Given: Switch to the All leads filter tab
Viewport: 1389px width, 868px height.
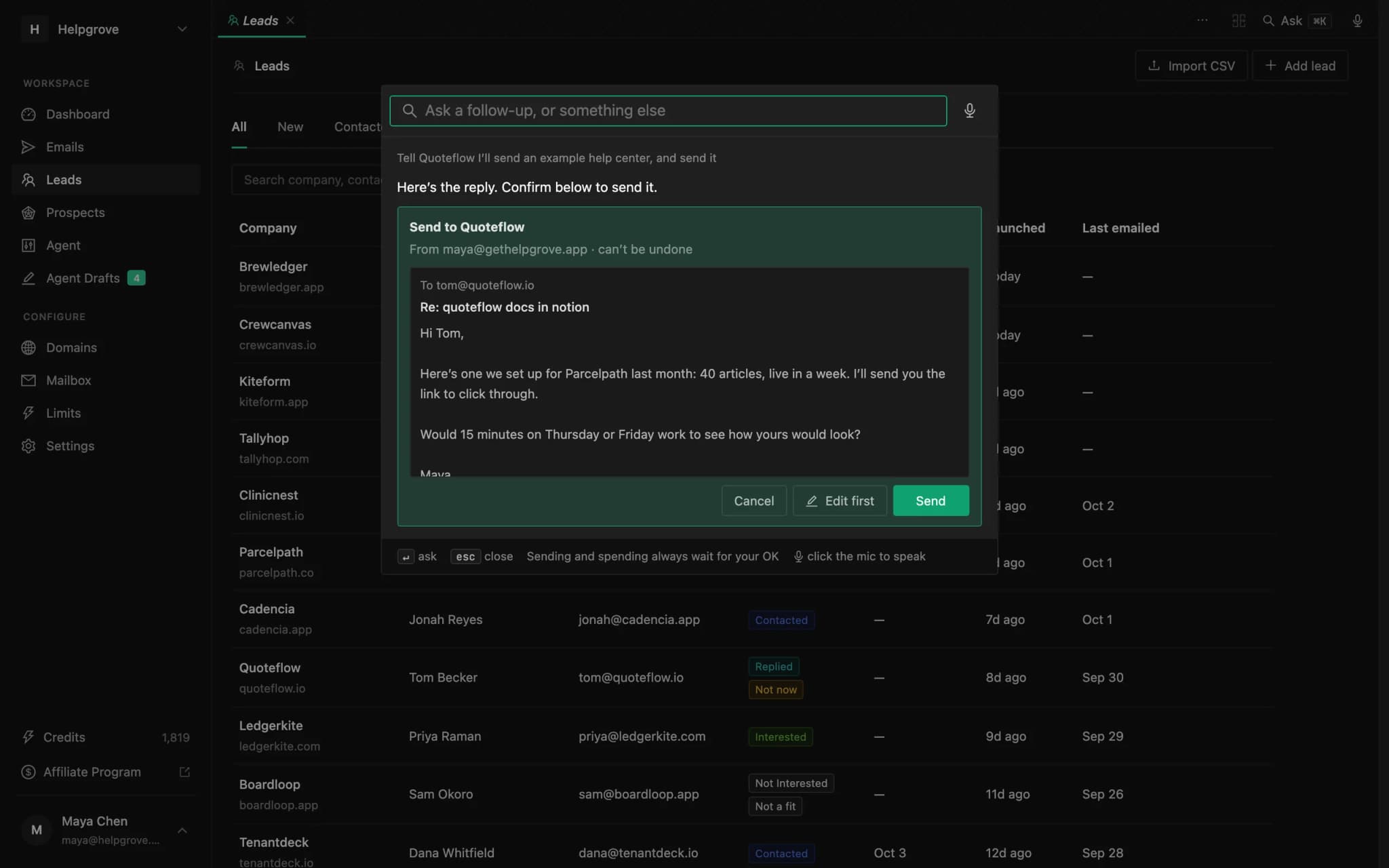Looking at the screenshot, I should pyautogui.click(x=239, y=127).
